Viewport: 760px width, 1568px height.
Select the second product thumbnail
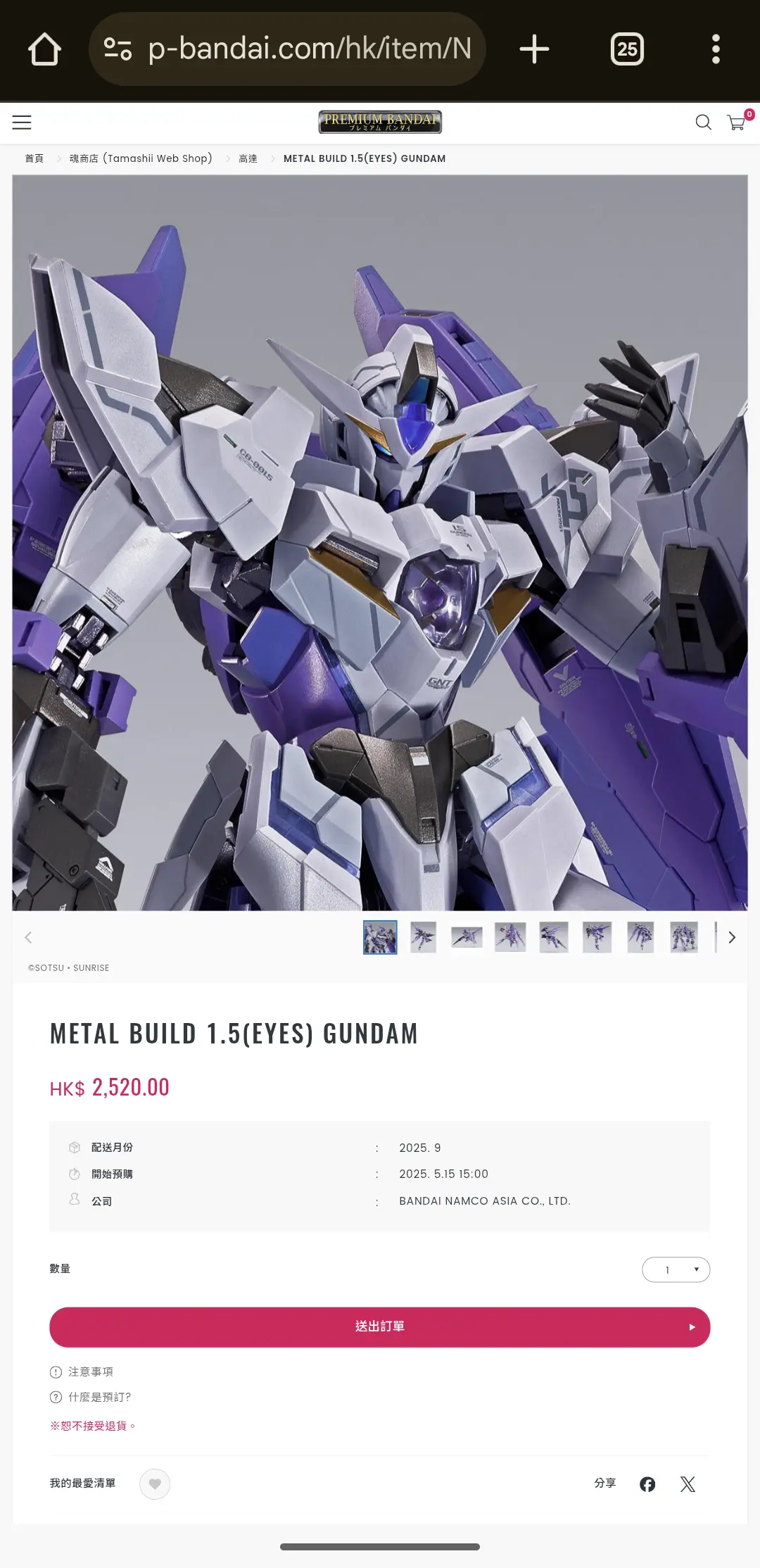[x=423, y=937]
